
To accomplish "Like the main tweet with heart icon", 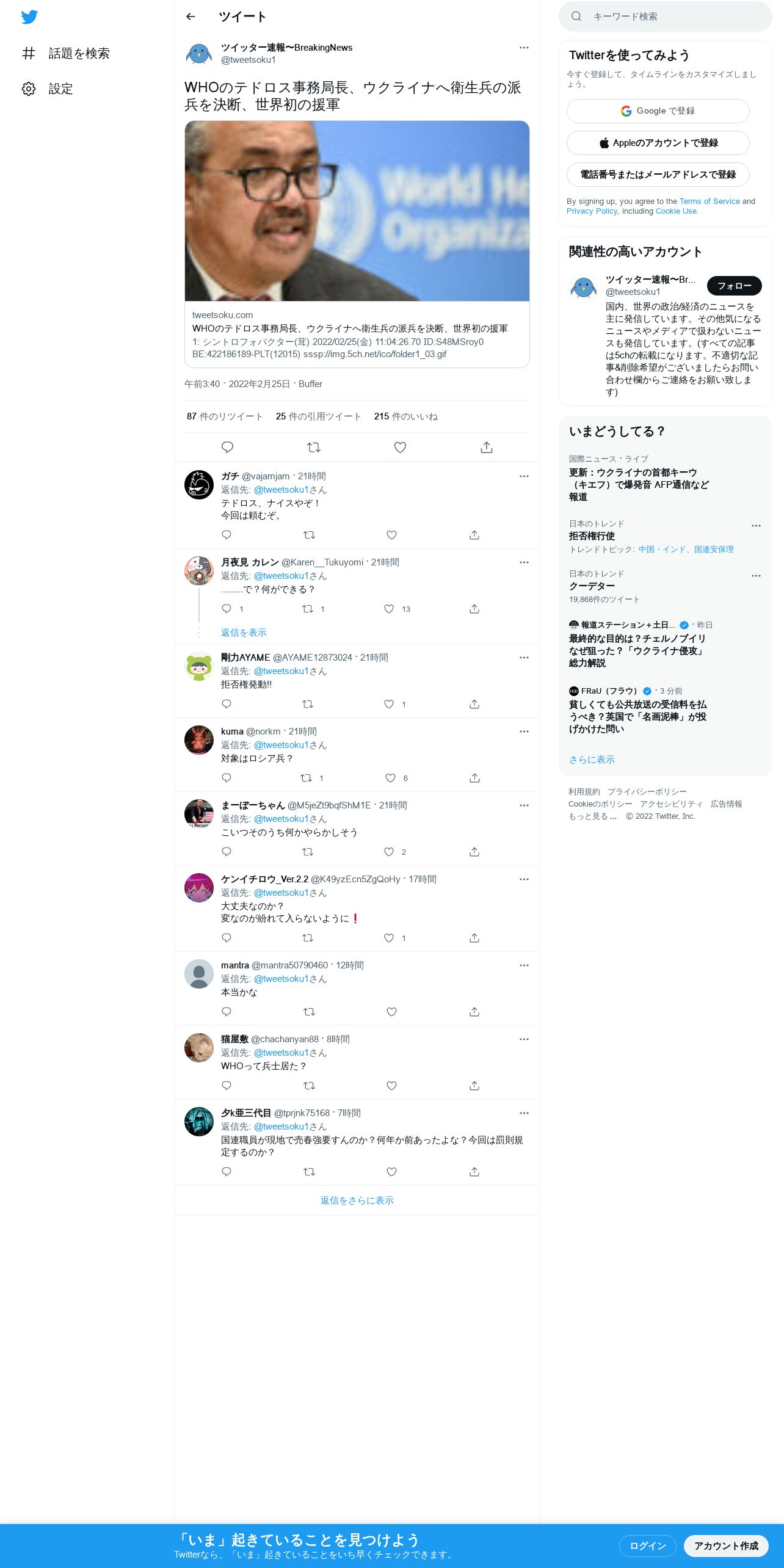I will tap(400, 447).
